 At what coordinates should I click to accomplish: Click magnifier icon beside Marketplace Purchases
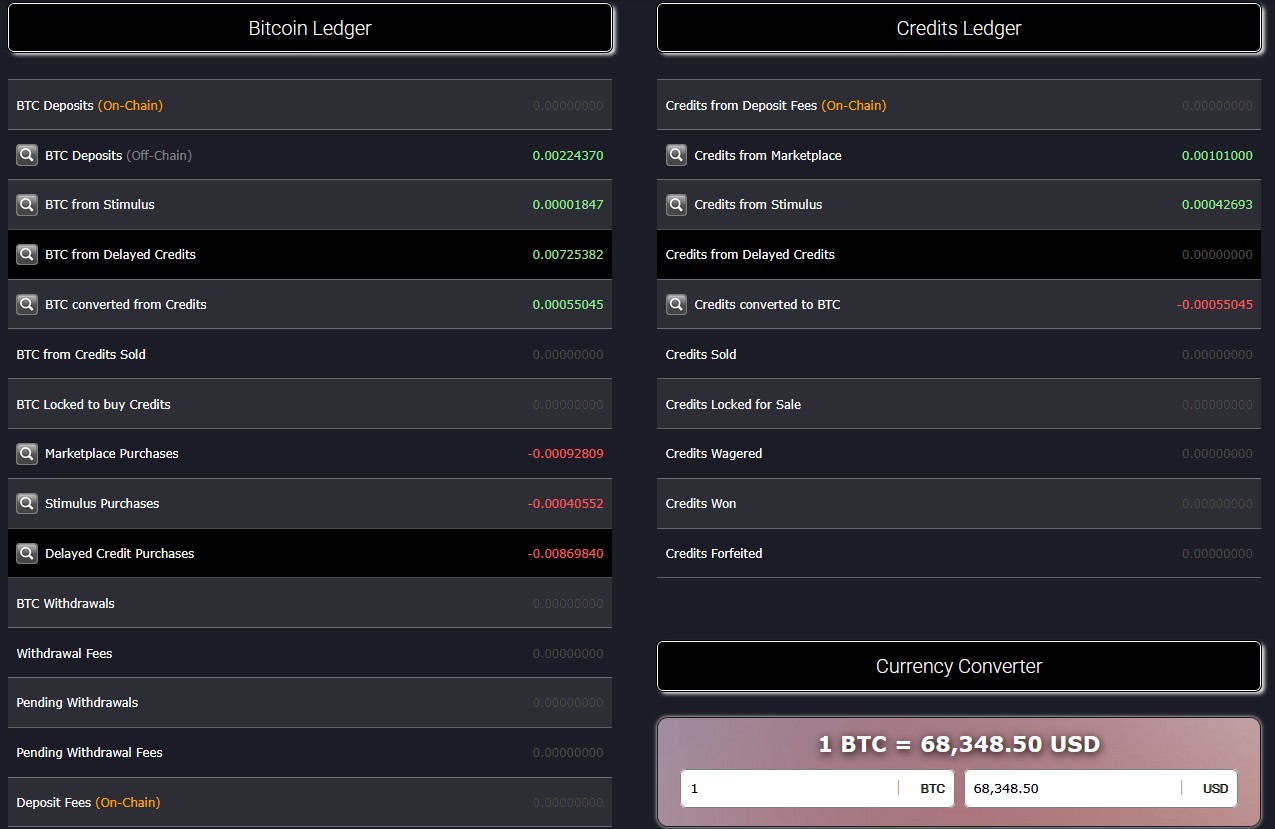(x=27, y=454)
